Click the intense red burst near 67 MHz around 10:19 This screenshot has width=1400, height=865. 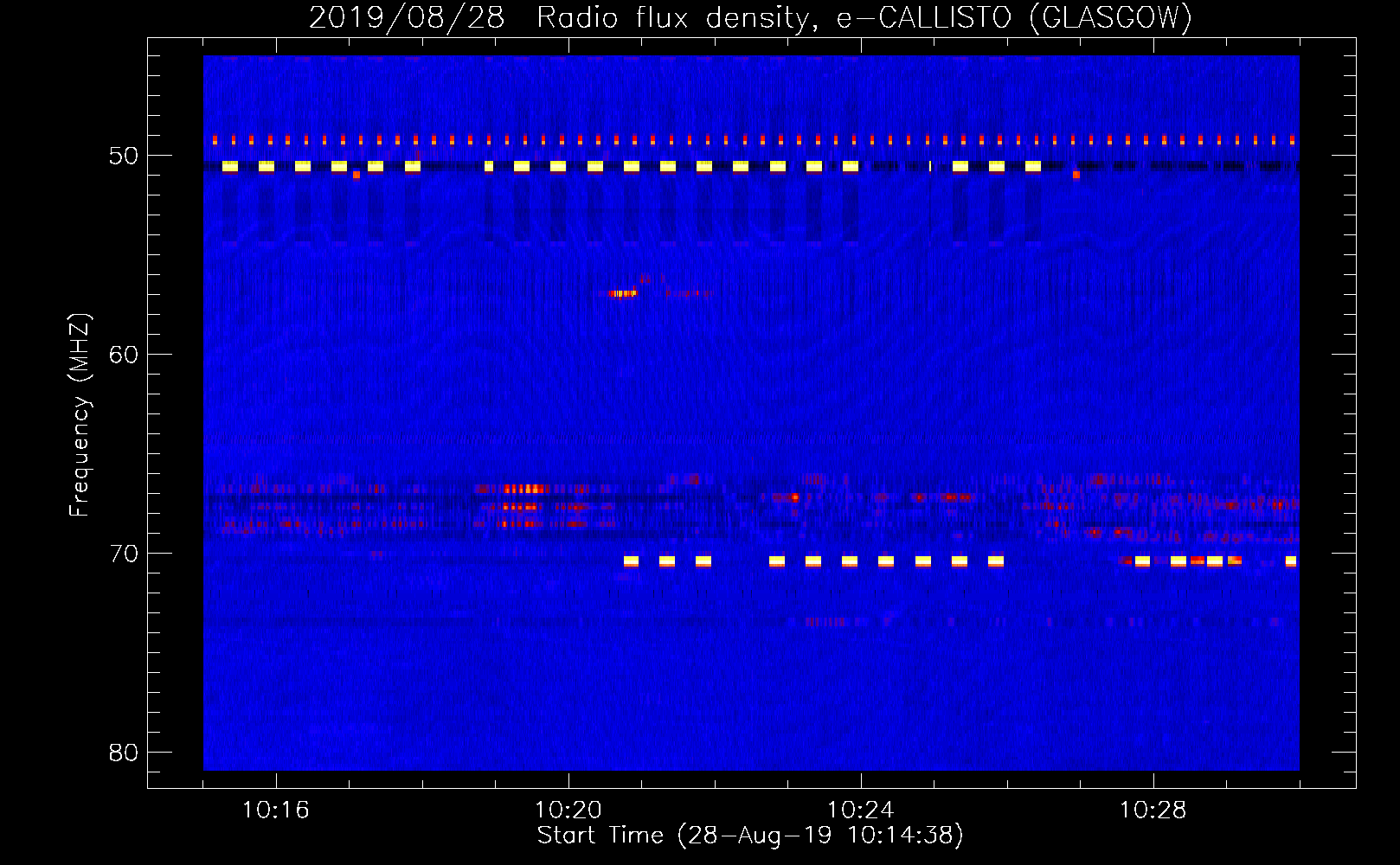tap(523, 489)
